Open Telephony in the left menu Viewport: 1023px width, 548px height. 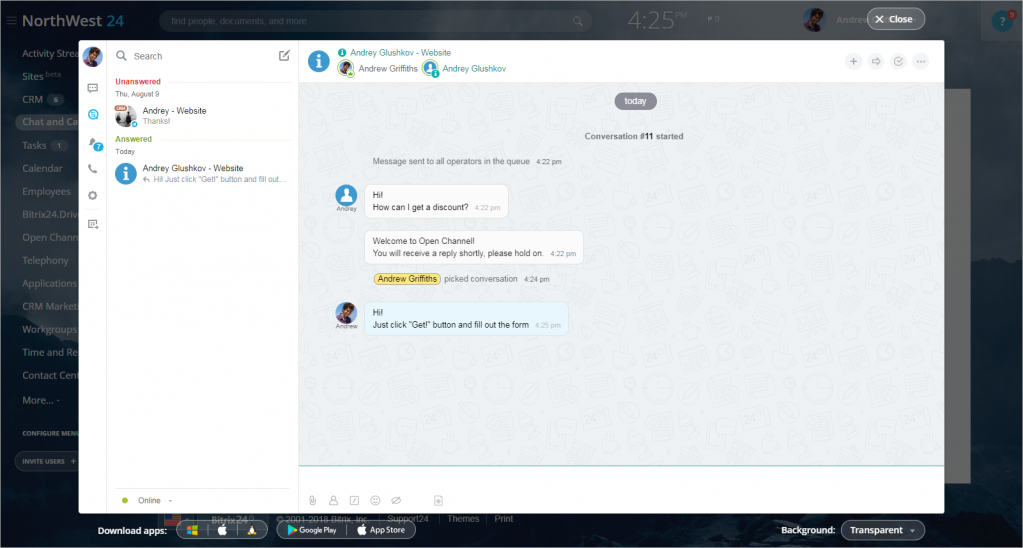(x=45, y=260)
